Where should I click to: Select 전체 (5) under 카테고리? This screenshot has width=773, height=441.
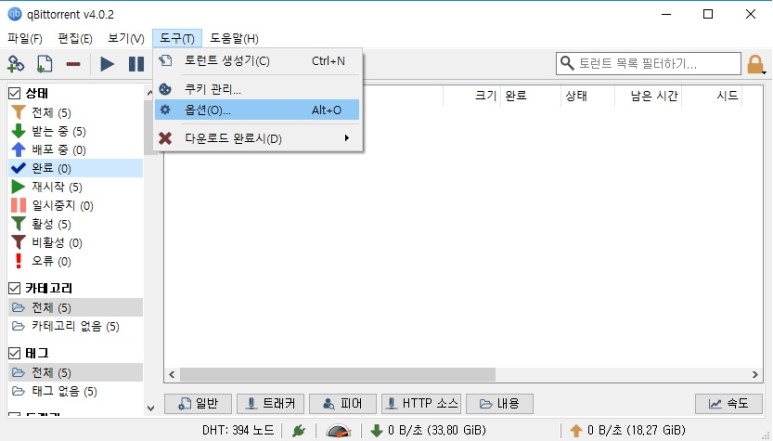tap(75, 307)
